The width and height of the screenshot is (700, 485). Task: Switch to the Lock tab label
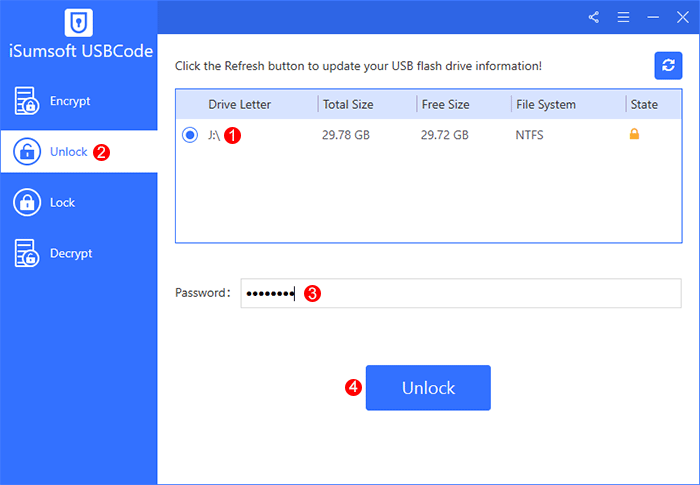coord(62,202)
